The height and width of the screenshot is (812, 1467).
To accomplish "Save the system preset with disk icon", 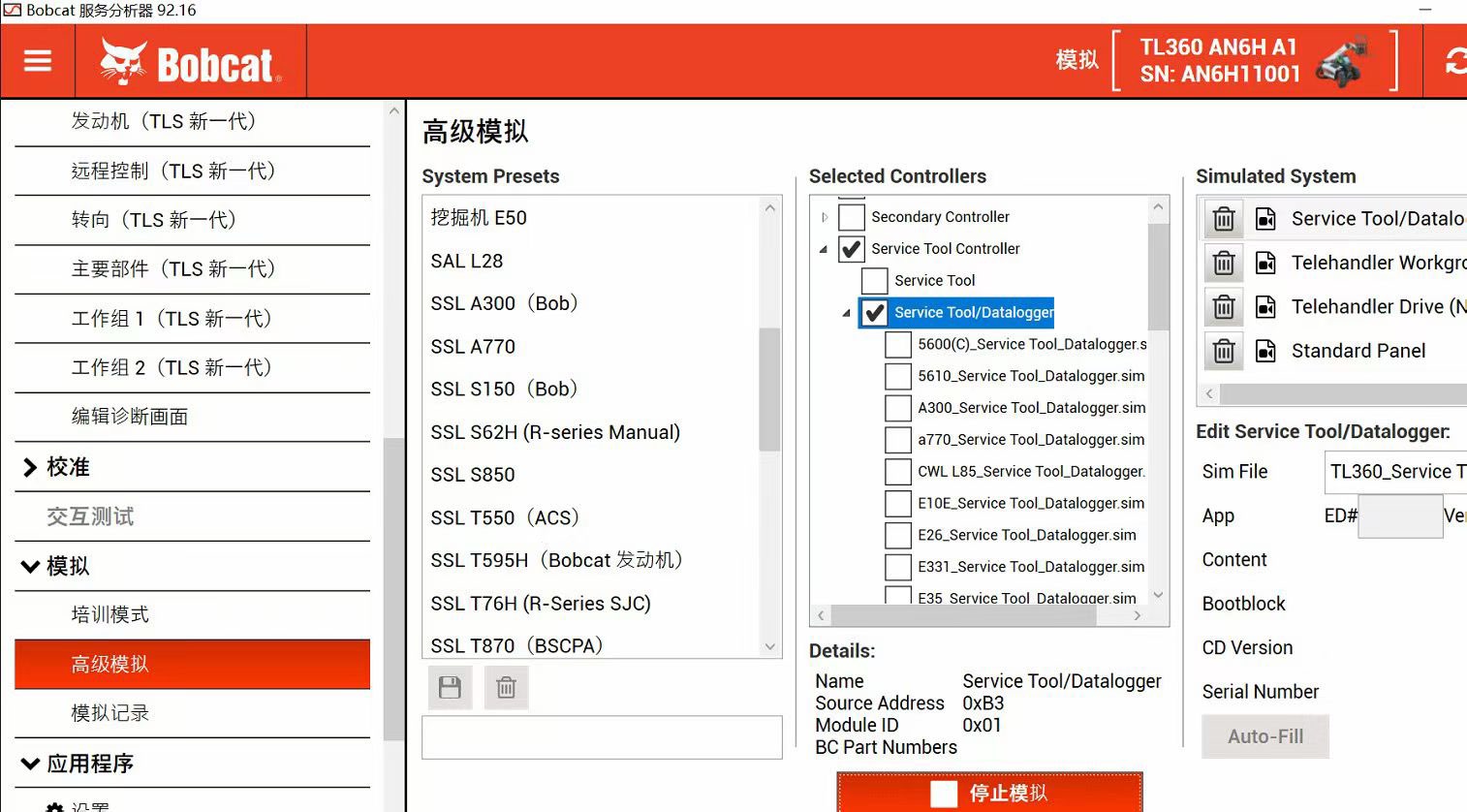I will point(450,688).
